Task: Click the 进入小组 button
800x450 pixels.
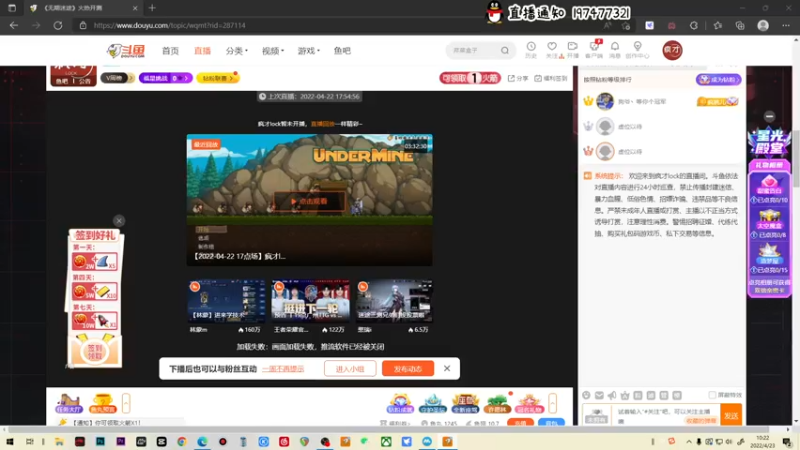Action: click(x=350, y=368)
